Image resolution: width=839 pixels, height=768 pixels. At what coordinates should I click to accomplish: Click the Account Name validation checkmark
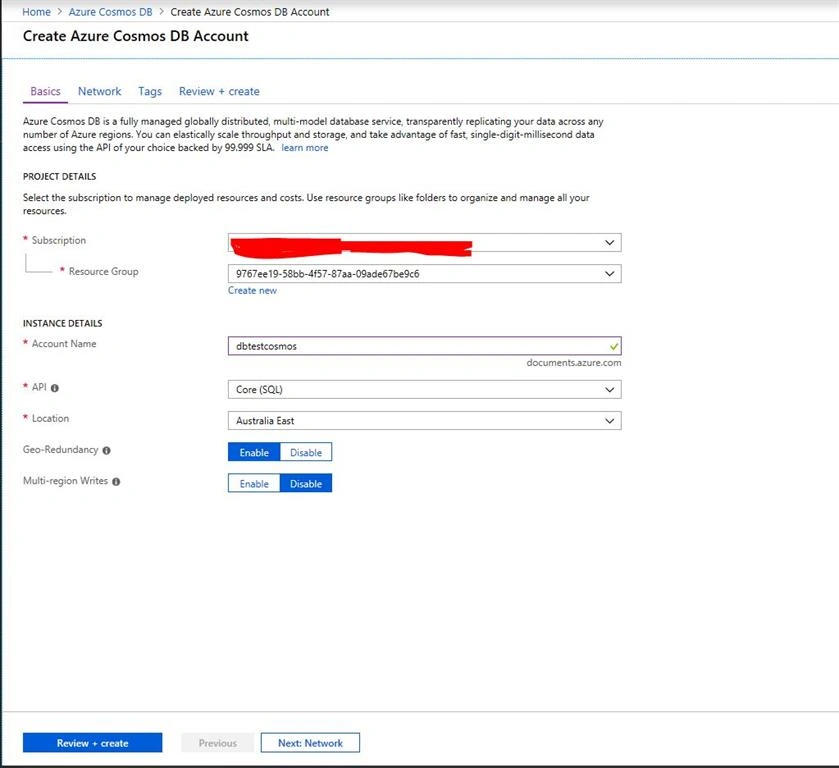click(614, 346)
